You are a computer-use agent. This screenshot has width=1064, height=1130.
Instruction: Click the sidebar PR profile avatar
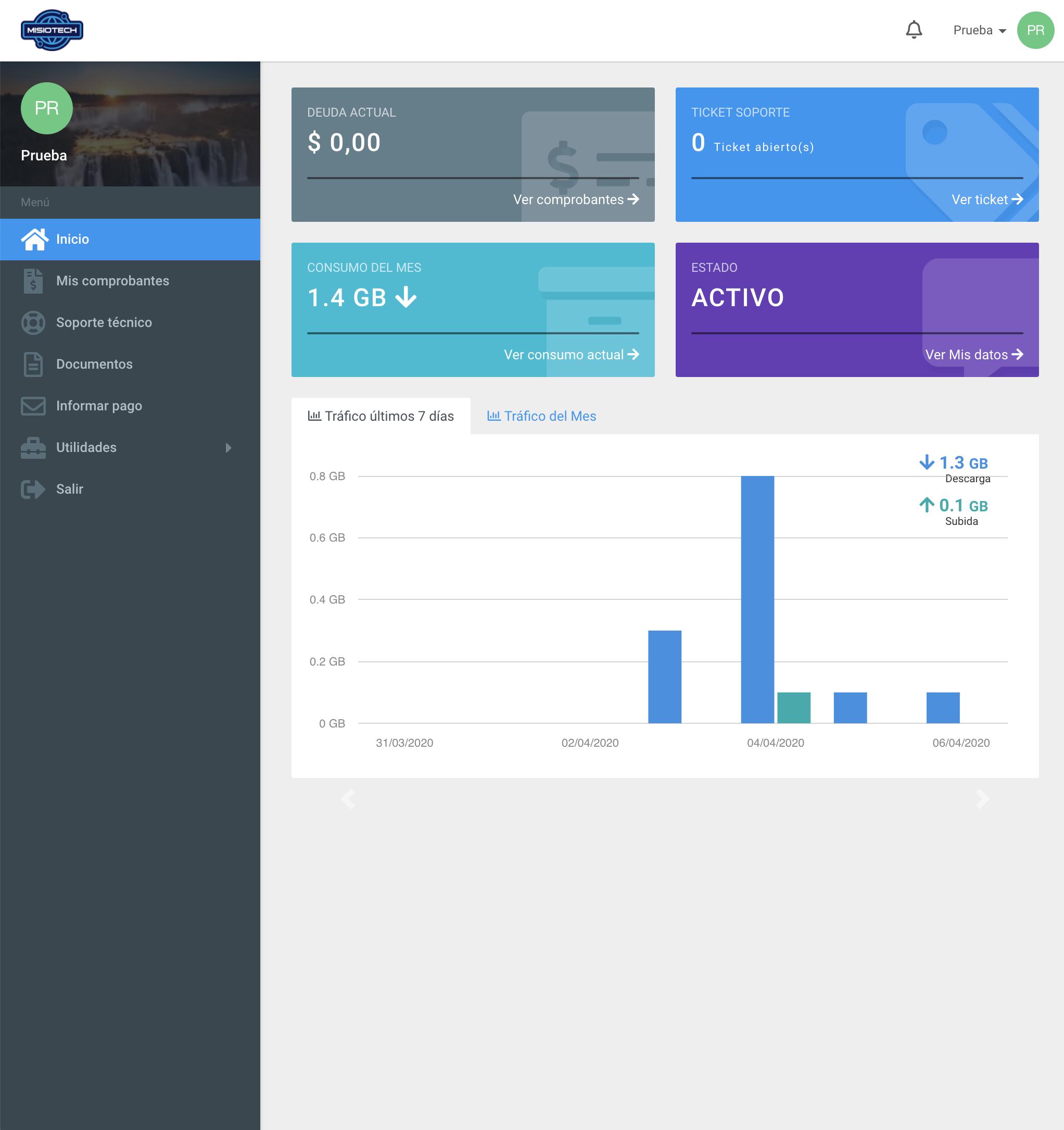[x=46, y=108]
